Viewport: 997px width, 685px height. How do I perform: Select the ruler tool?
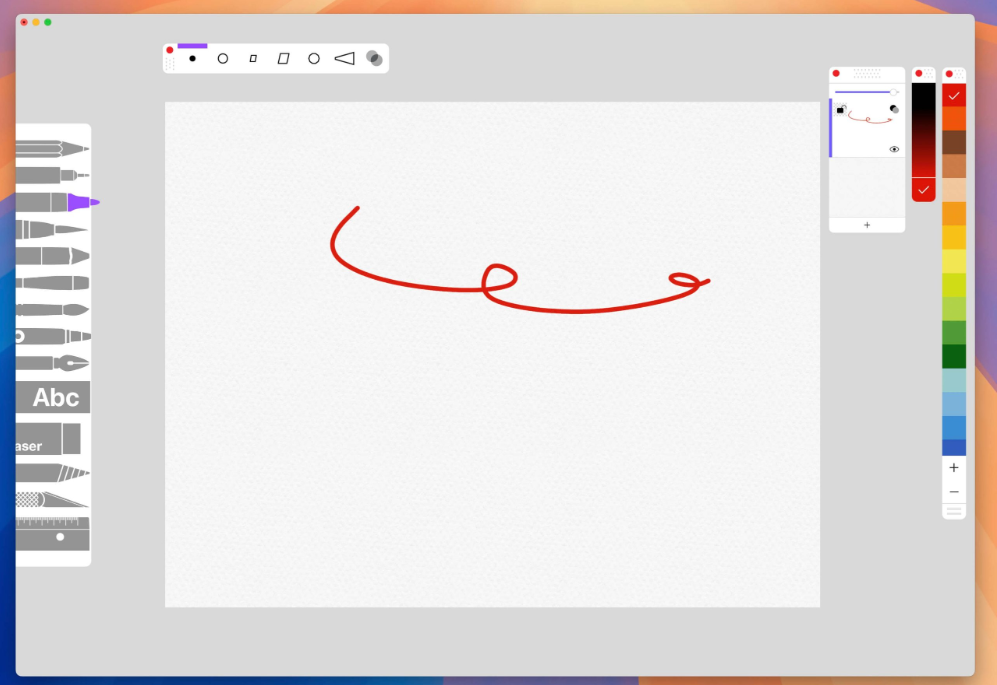tap(52, 534)
